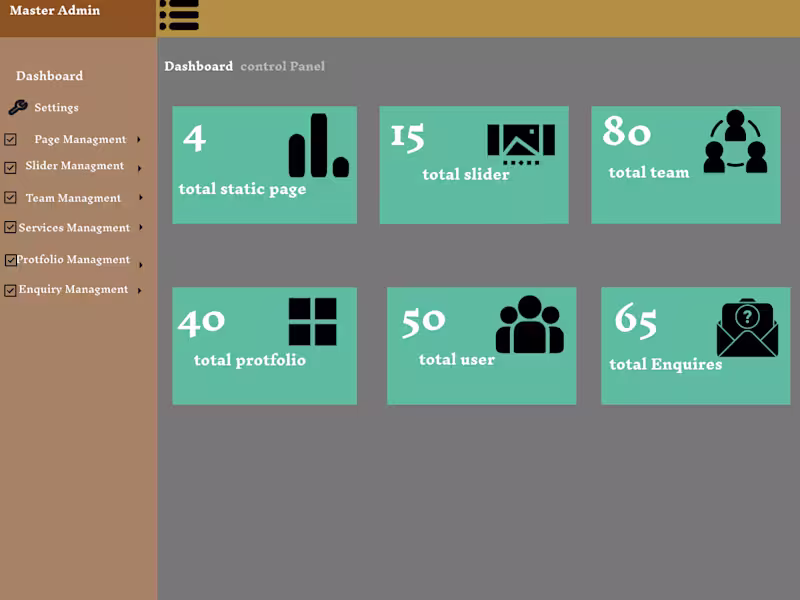Open Settings in the sidebar
This screenshot has width=800, height=600.
tap(56, 108)
